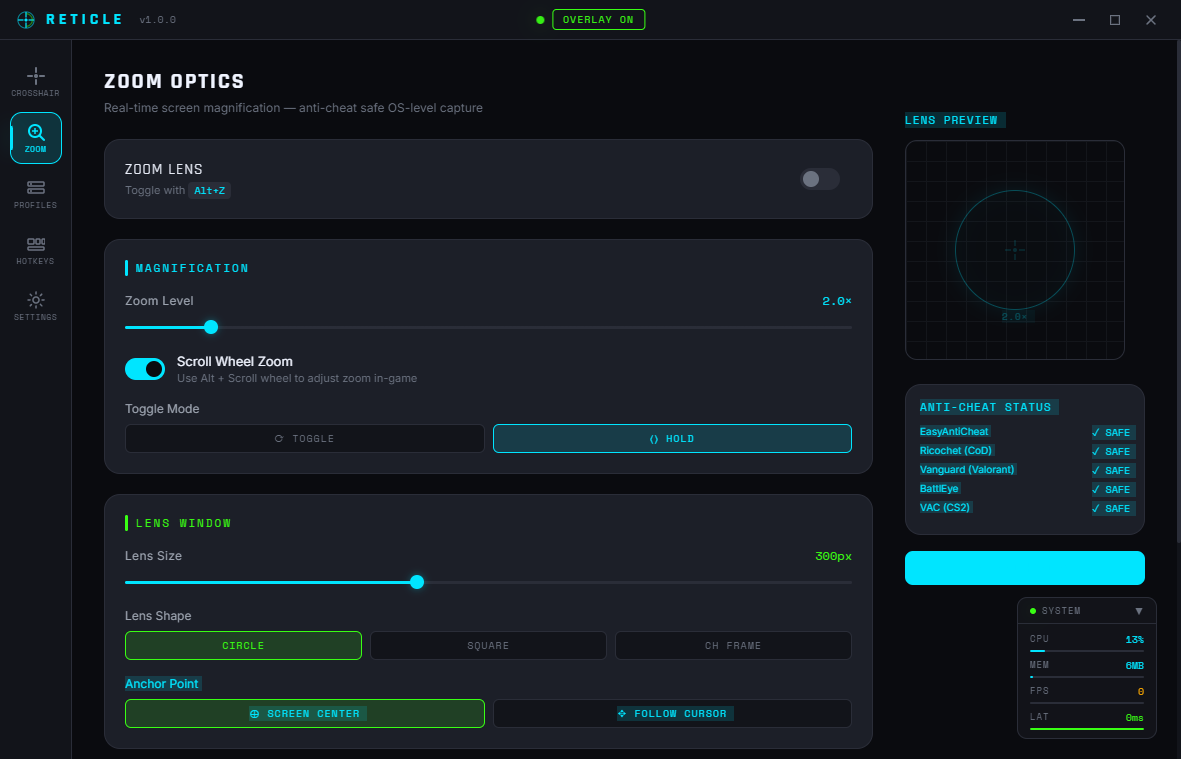
Task: Click the Vanguard (Valorant) label
Action: [967, 469]
